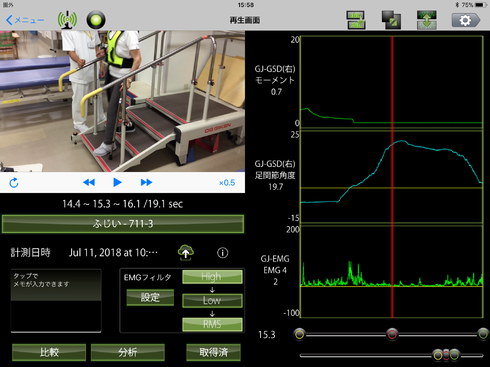Tap the yellow-ringed knob on the lower slider
This screenshot has width=490, height=367.
tap(438, 355)
